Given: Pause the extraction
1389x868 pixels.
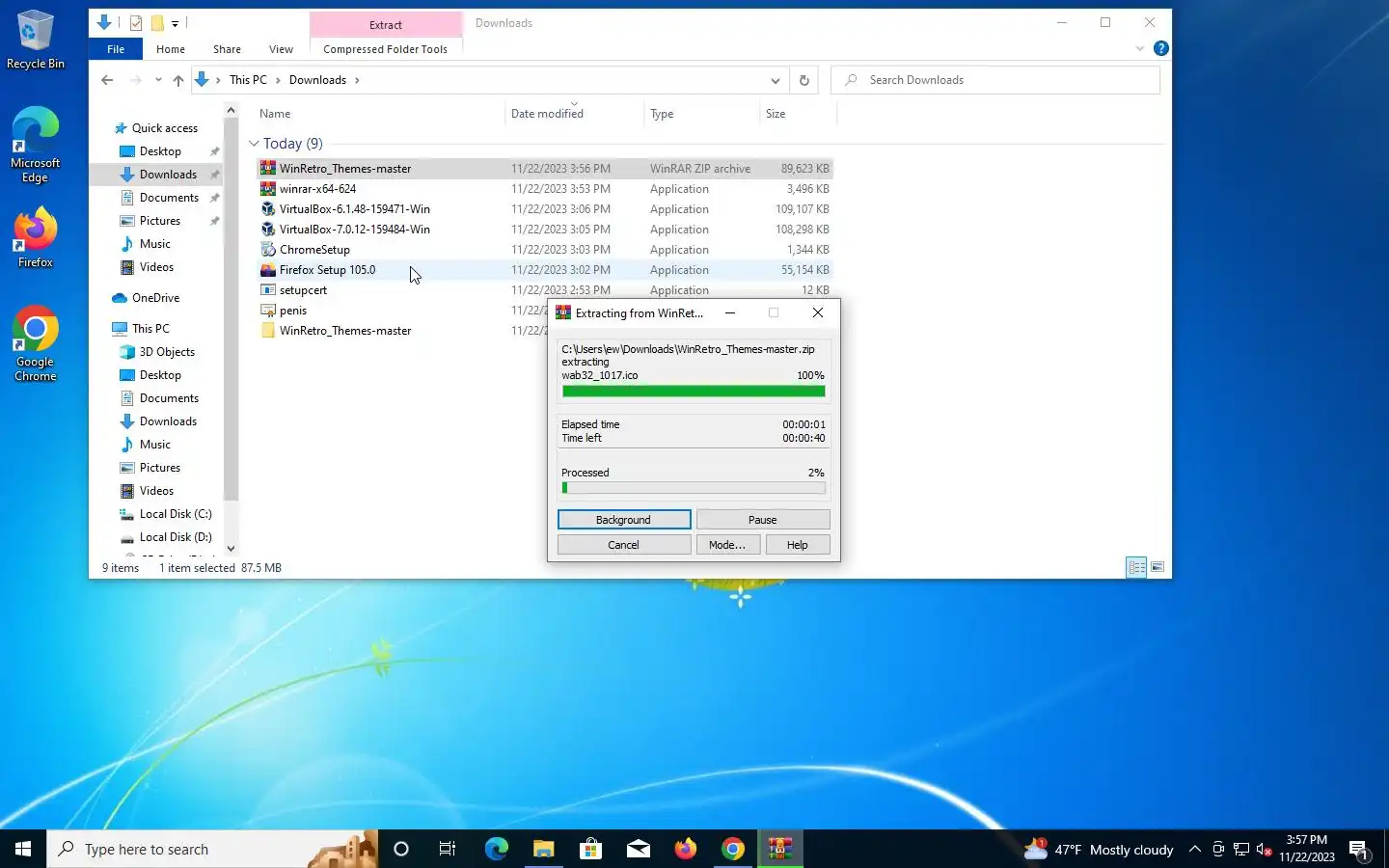Looking at the screenshot, I should tap(763, 520).
